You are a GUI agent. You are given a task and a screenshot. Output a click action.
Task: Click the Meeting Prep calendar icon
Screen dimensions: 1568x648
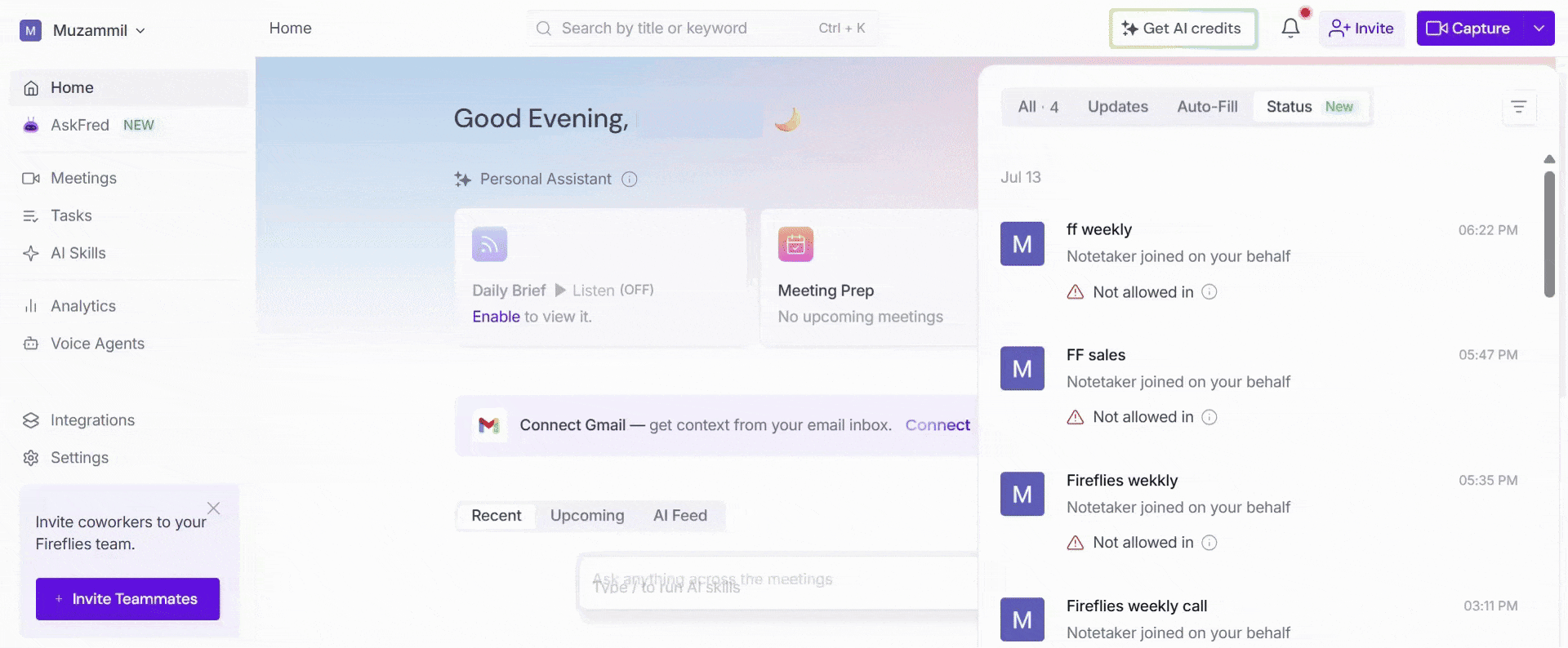coord(795,244)
